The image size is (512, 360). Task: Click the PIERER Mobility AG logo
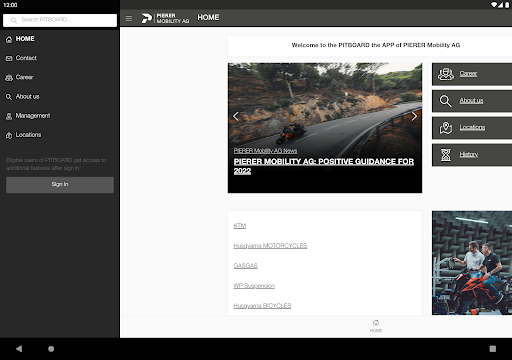(x=165, y=18)
